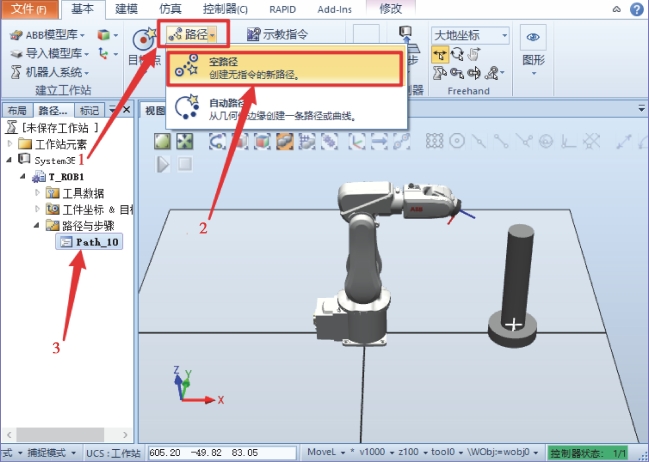
Task: Toggle the move instruction selection arrow icon
Action: tap(379, 142)
